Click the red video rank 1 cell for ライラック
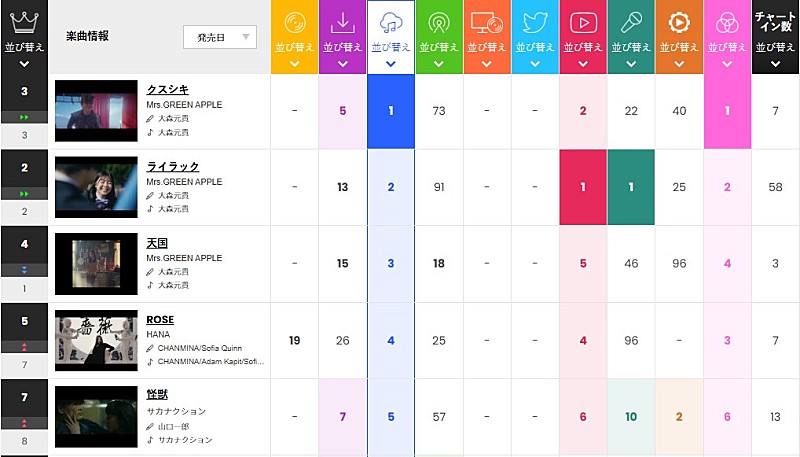The image size is (800, 457). [x=583, y=187]
